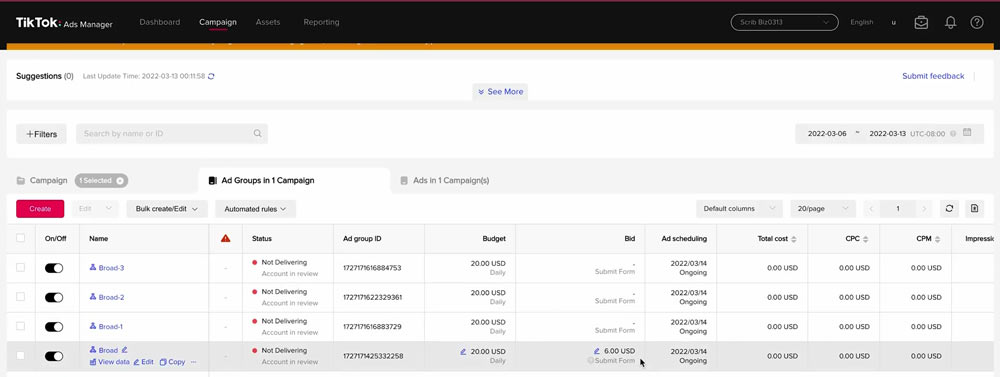This screenshot has height=377, width=1000.
Task: Open the business center briefcase icon
Action: pos(921,22)
